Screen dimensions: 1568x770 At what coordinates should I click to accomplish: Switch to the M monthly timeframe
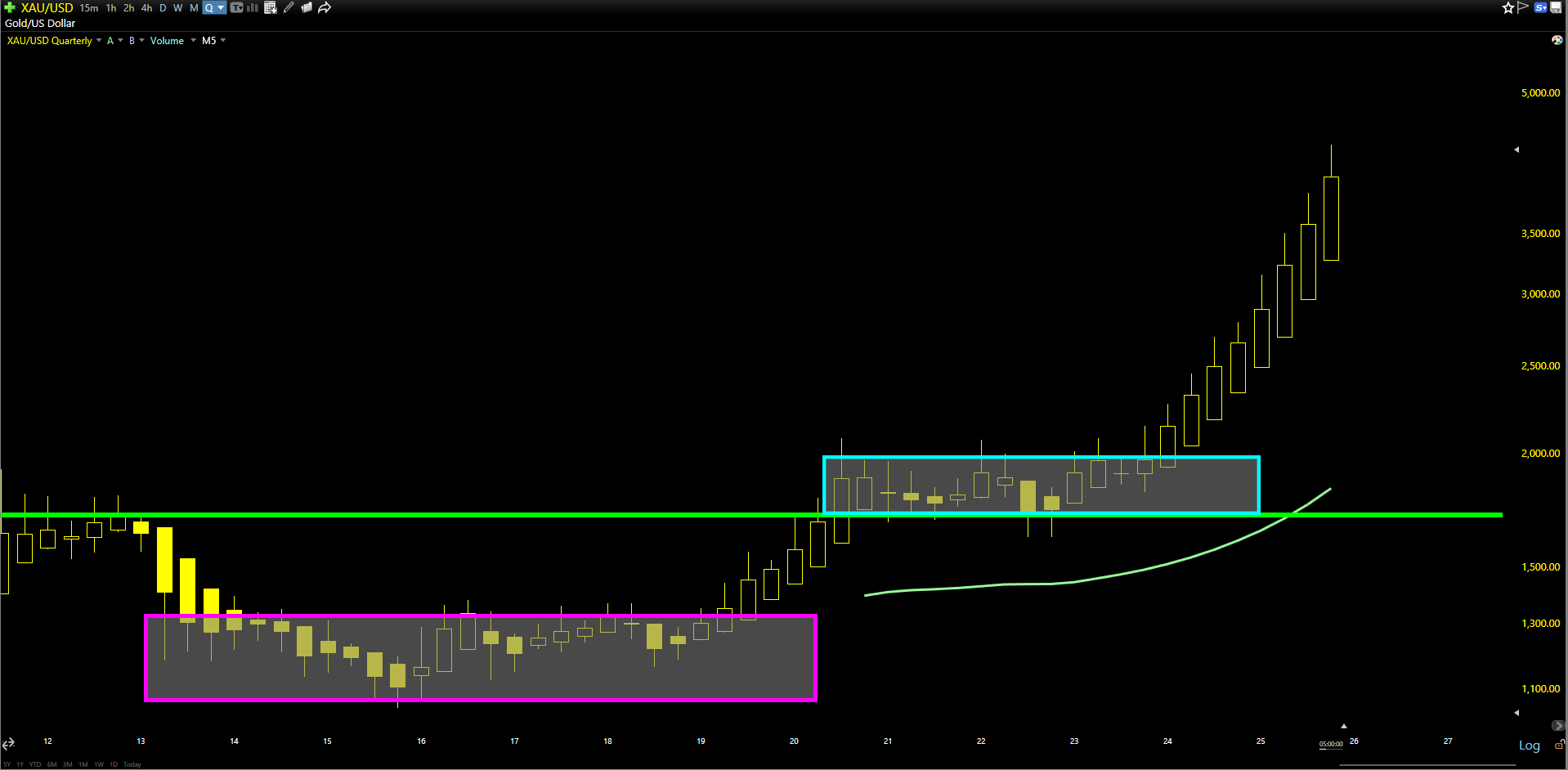pos(194,8)
